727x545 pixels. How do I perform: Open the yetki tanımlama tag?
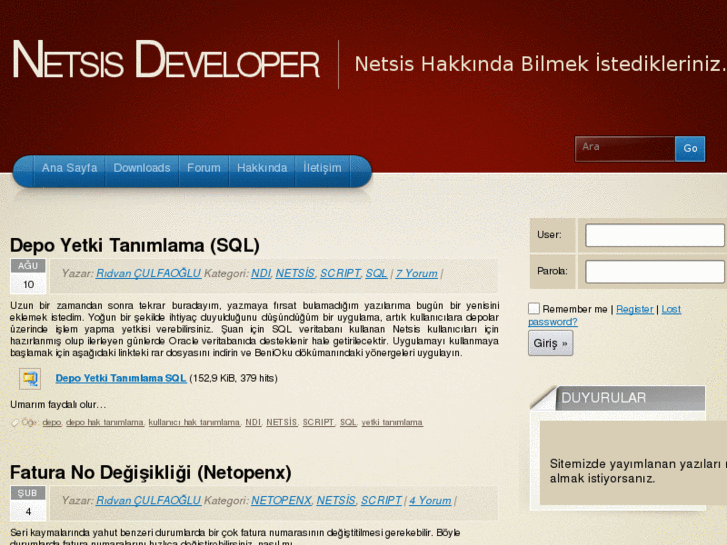point(392,423)
